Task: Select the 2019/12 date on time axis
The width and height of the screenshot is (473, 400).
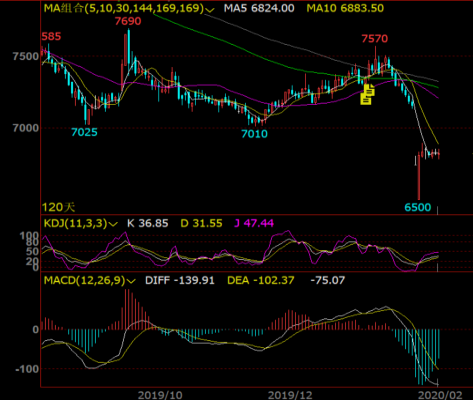Action: 290,395
